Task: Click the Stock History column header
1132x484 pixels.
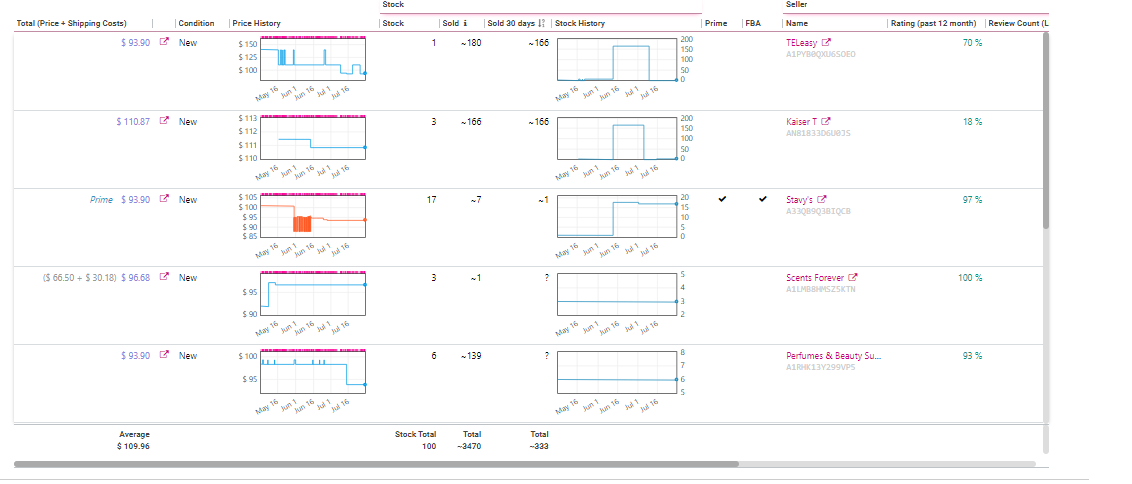Action: tap(580, 23)
